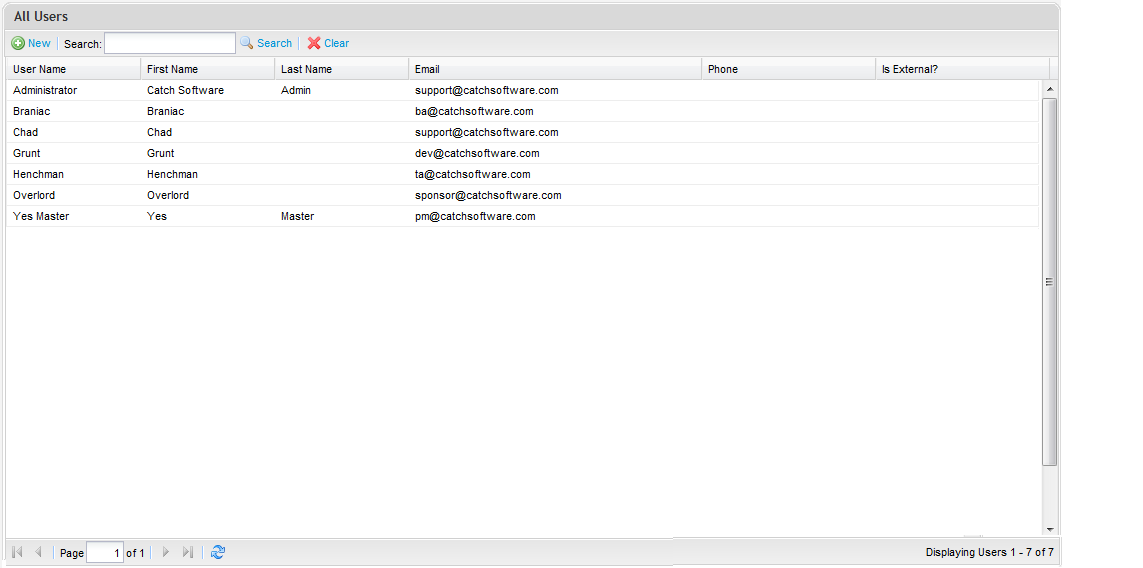Click the red X Clear icon
Image resolution: width=1143 pixels, height=568 pixels.
click(x=314, y=44)
